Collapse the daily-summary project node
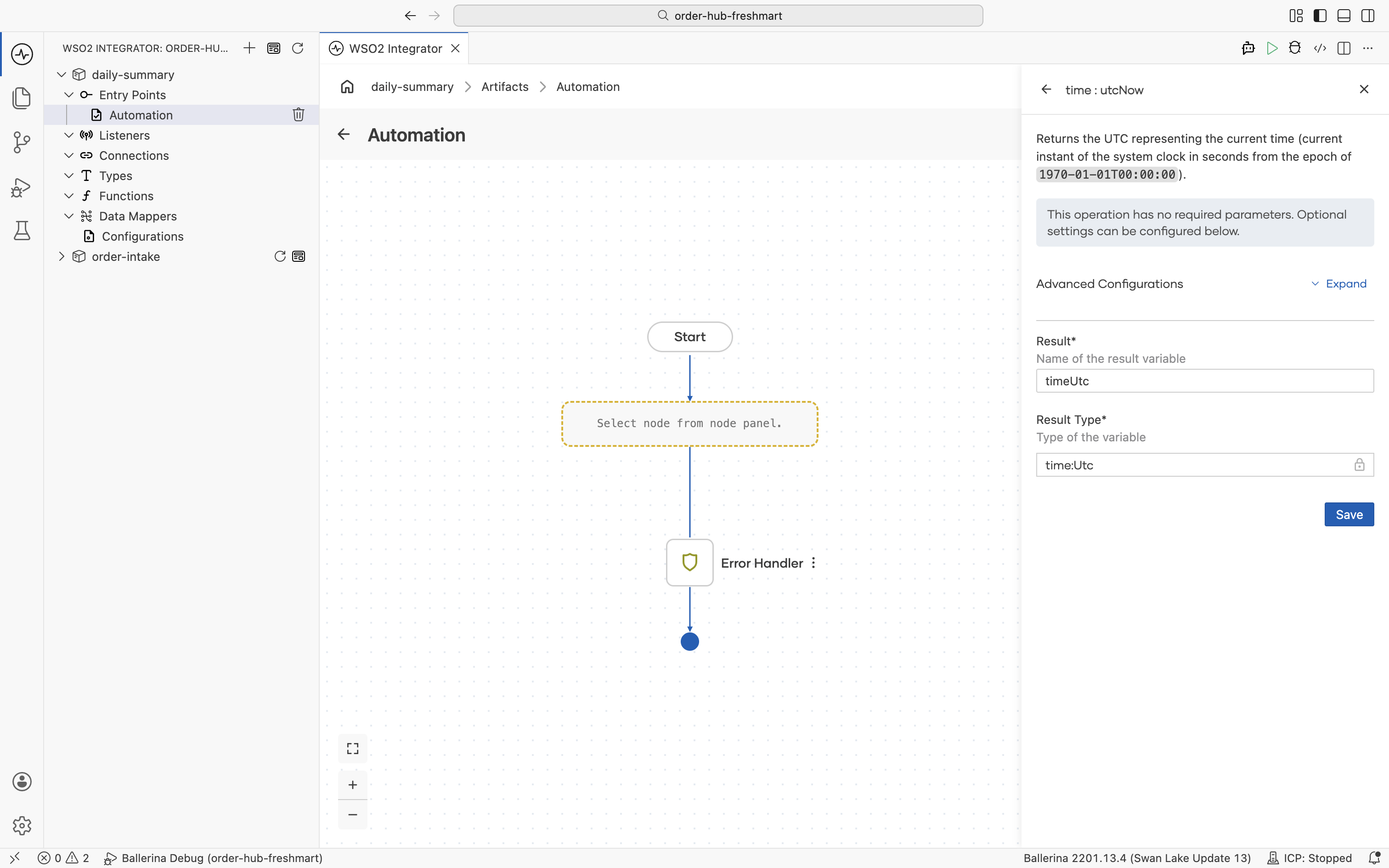The width and height of the screenshot is (1389, 868). [x=62, y=74]
